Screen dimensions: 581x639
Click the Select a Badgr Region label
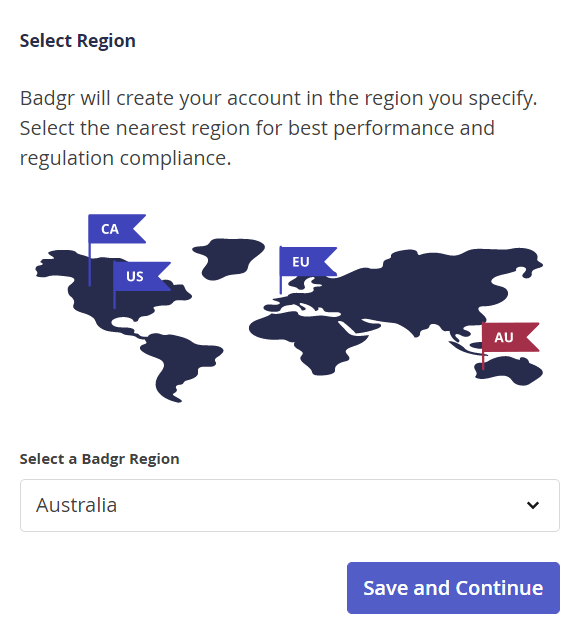coord(99,459)
